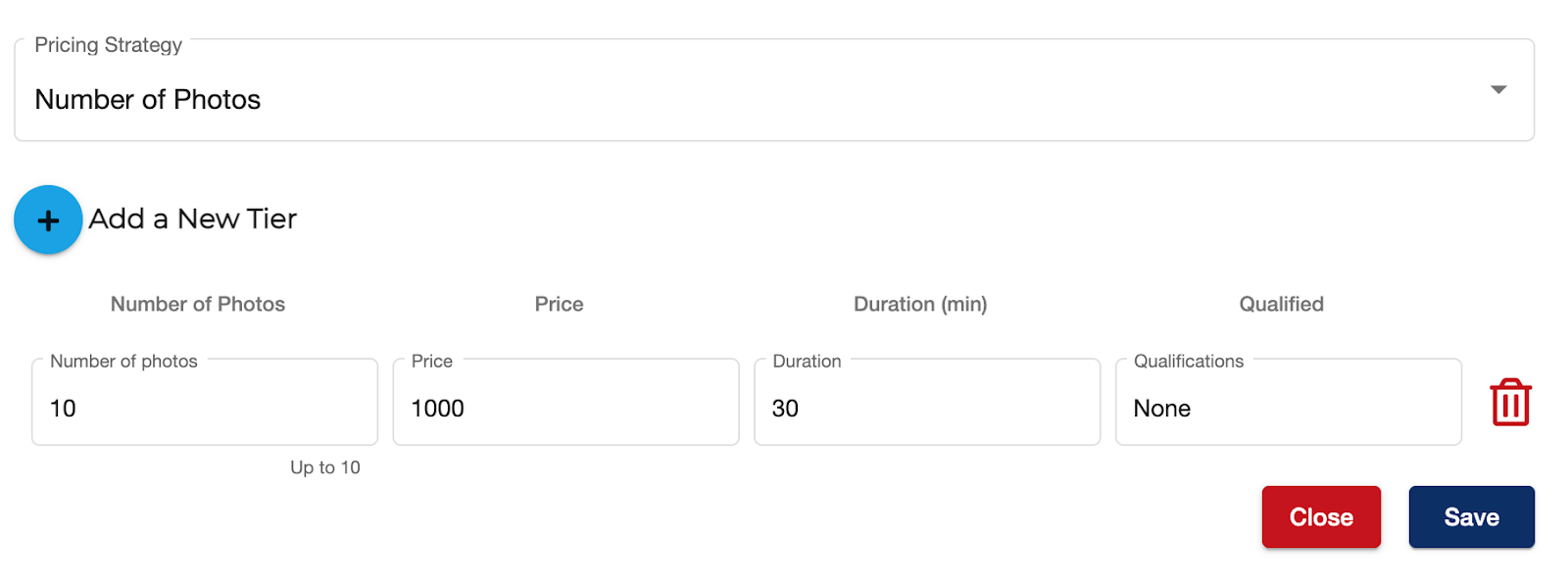This screenshot has width=1568, height=586.
Task: Close the pricing dialog with red button
Action: (1321, 517)
